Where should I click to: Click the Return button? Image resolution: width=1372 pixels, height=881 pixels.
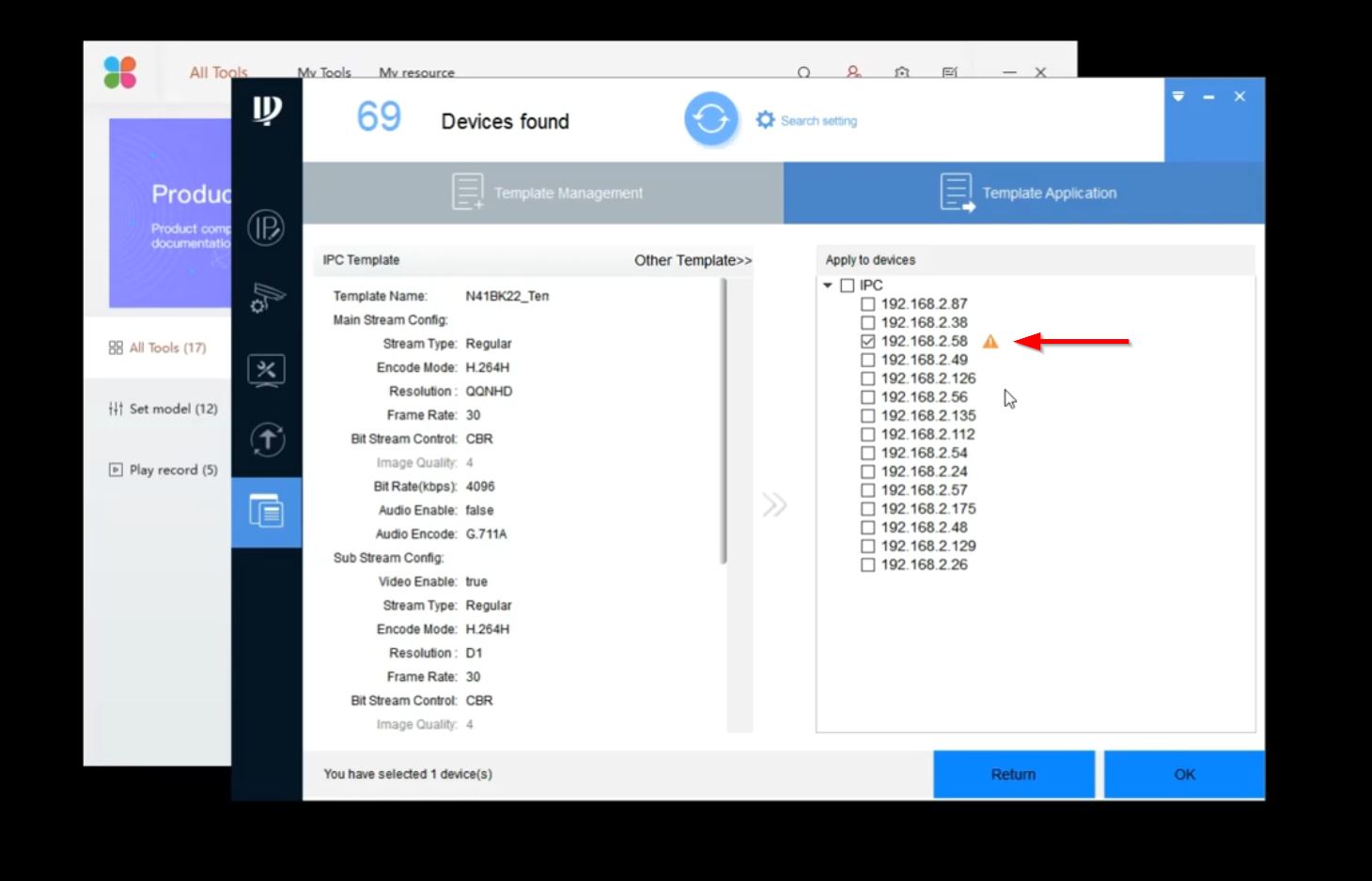click(1014, 775)
